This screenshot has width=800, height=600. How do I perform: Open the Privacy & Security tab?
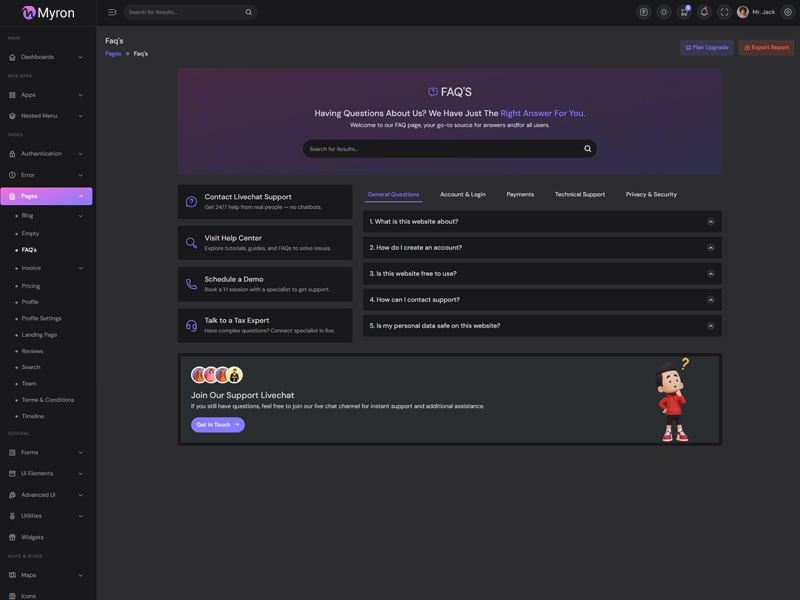[x=651, y=194]
